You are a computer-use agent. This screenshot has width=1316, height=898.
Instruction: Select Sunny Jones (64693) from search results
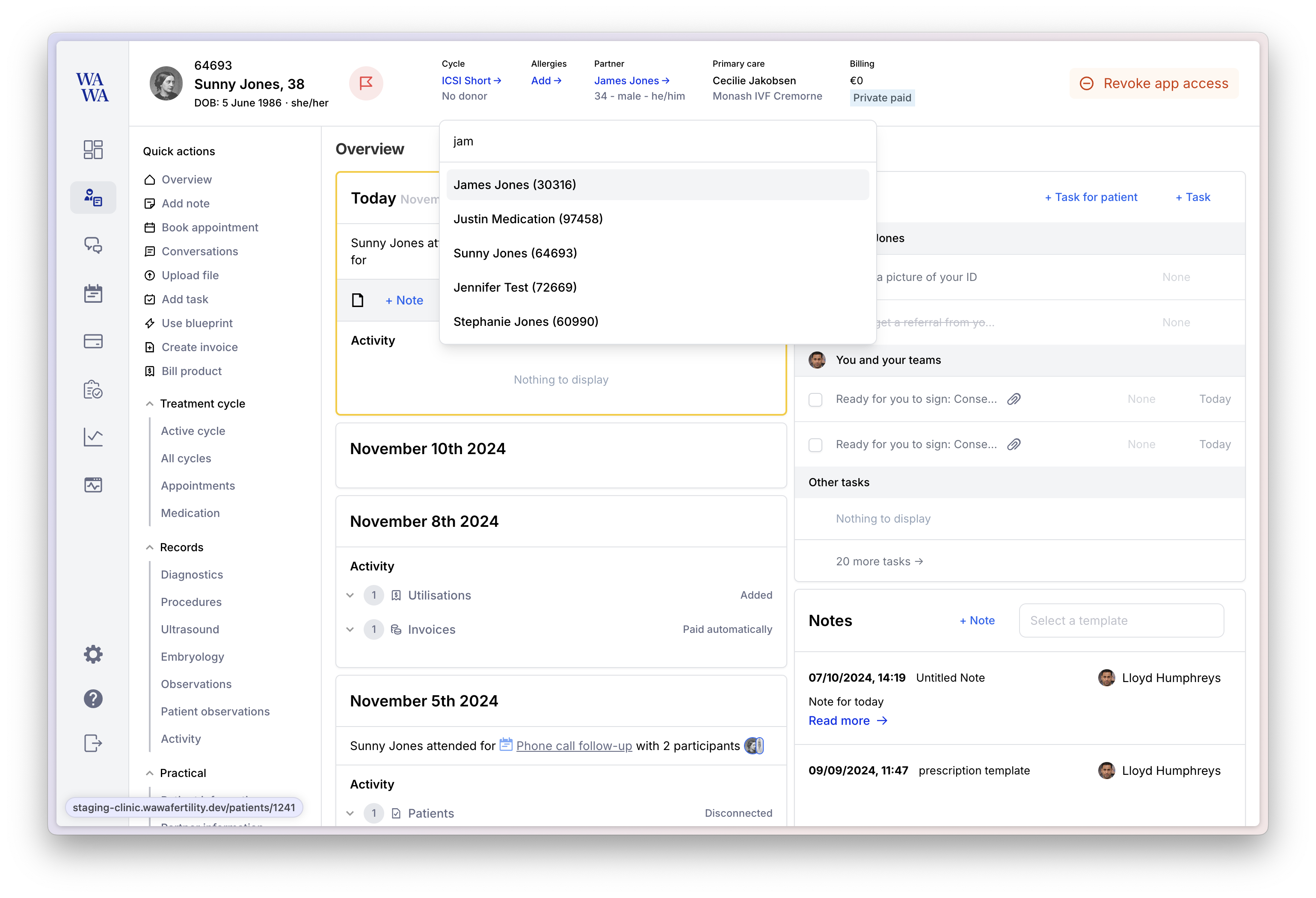515,252
